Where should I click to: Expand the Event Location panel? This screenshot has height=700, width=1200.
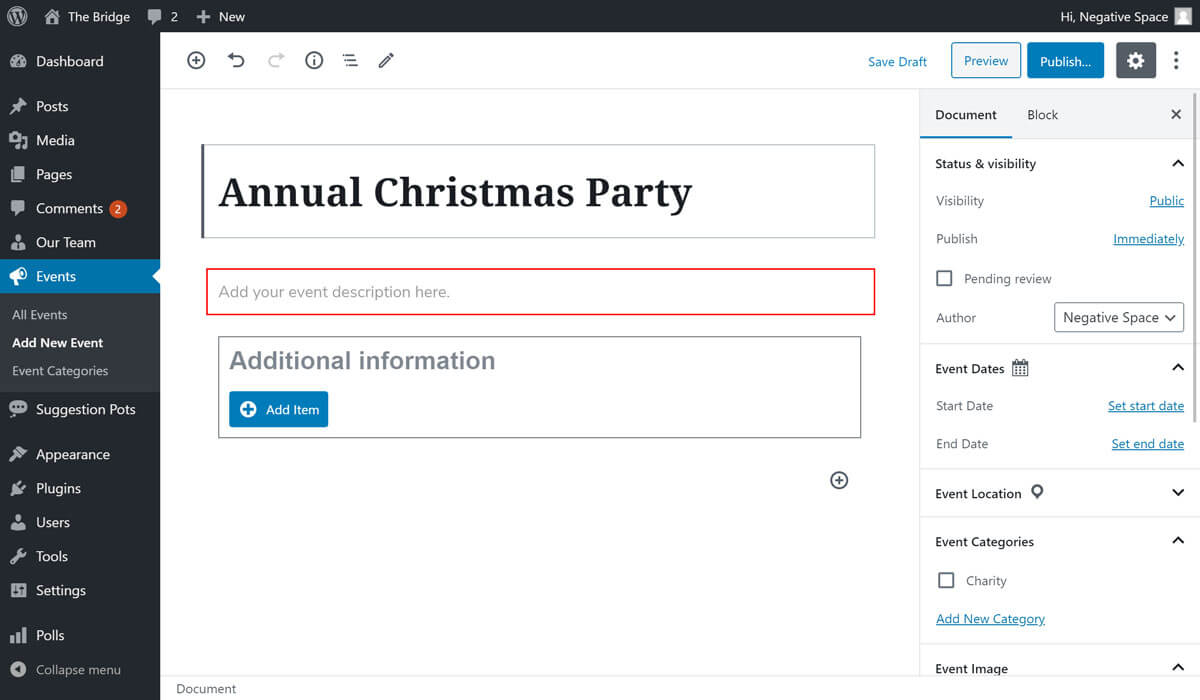coord(1177,493)
